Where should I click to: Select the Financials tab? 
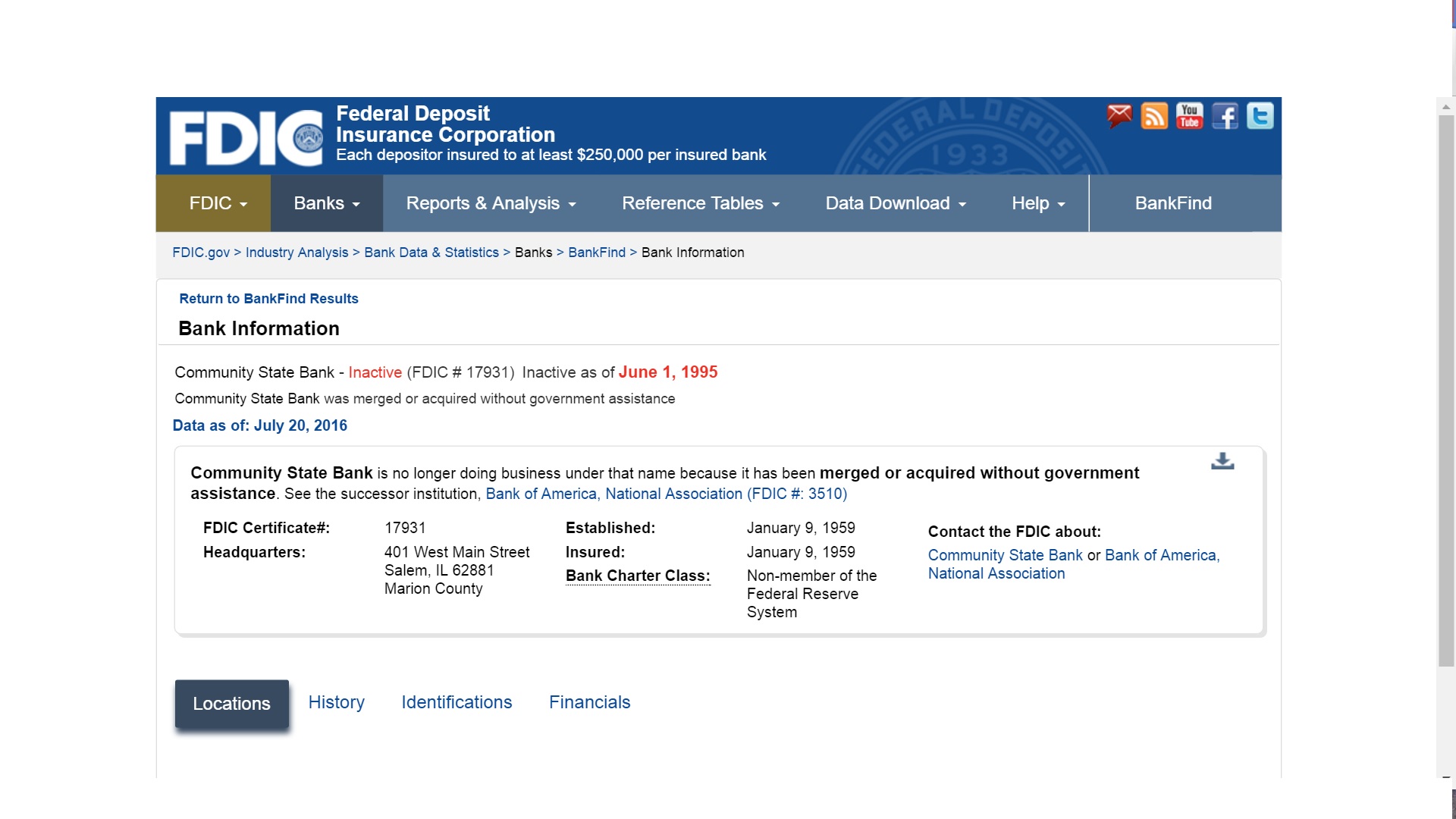pyautogui.click(x=589, y=702)
